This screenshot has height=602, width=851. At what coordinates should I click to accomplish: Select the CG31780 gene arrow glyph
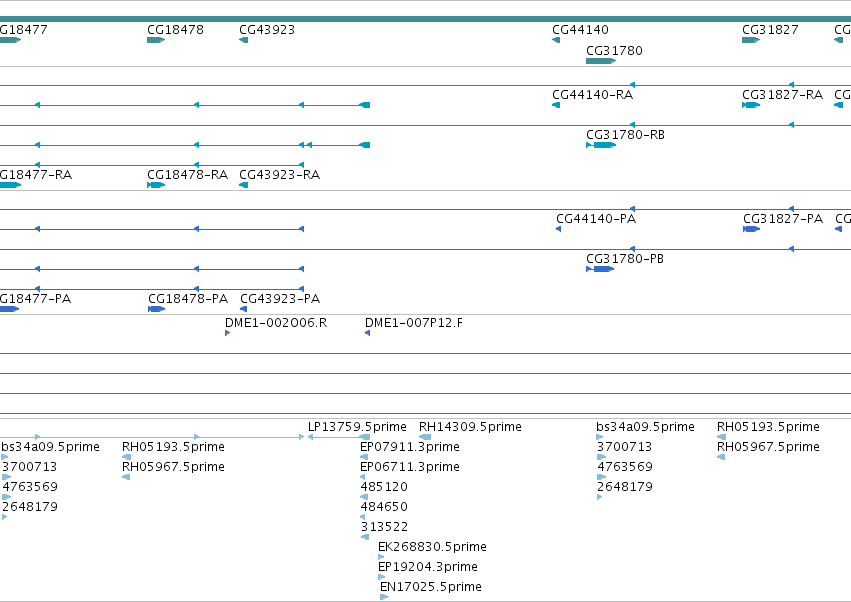pos(601,61)
